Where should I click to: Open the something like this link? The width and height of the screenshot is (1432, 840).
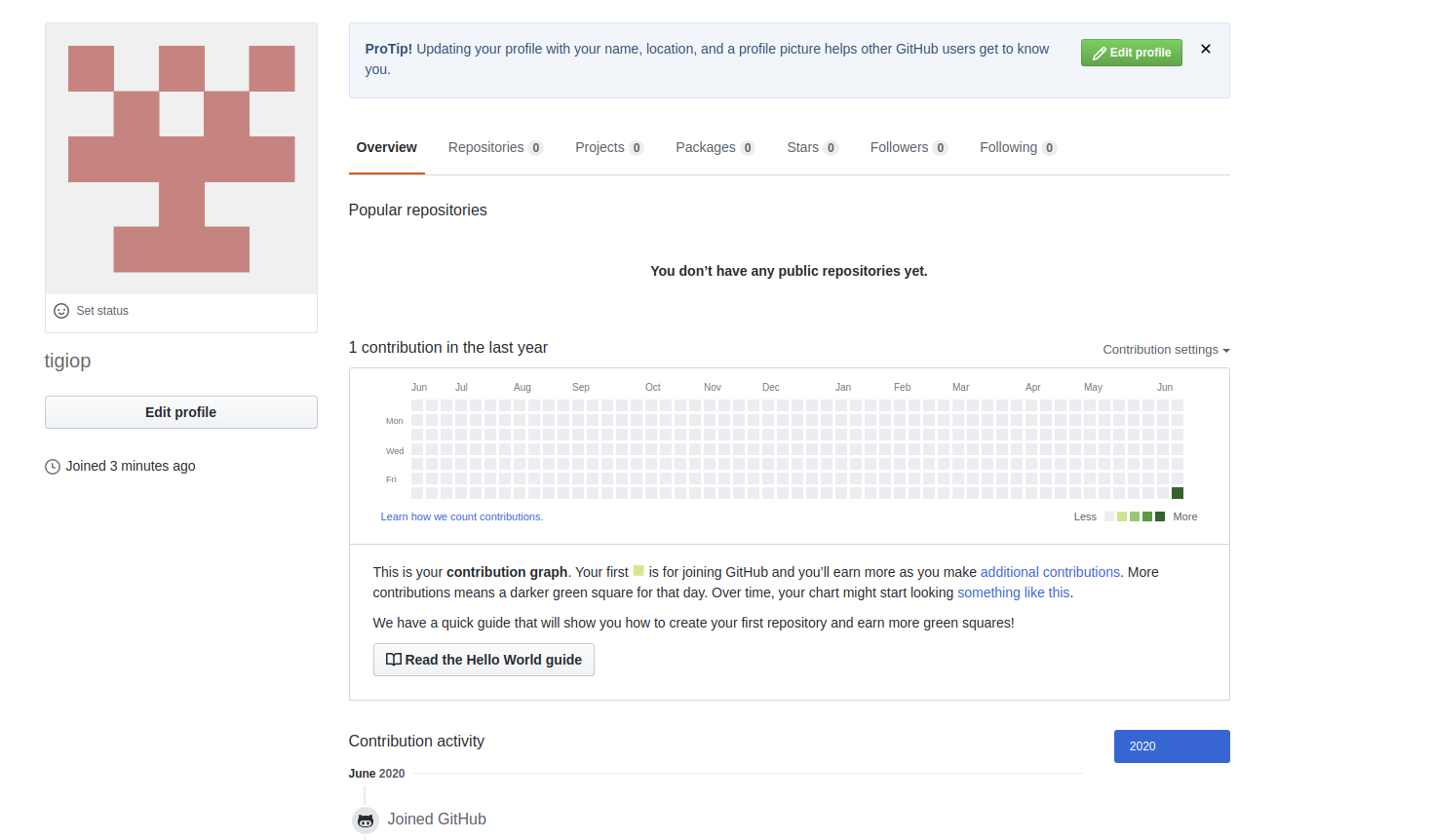pos(1014,592)
